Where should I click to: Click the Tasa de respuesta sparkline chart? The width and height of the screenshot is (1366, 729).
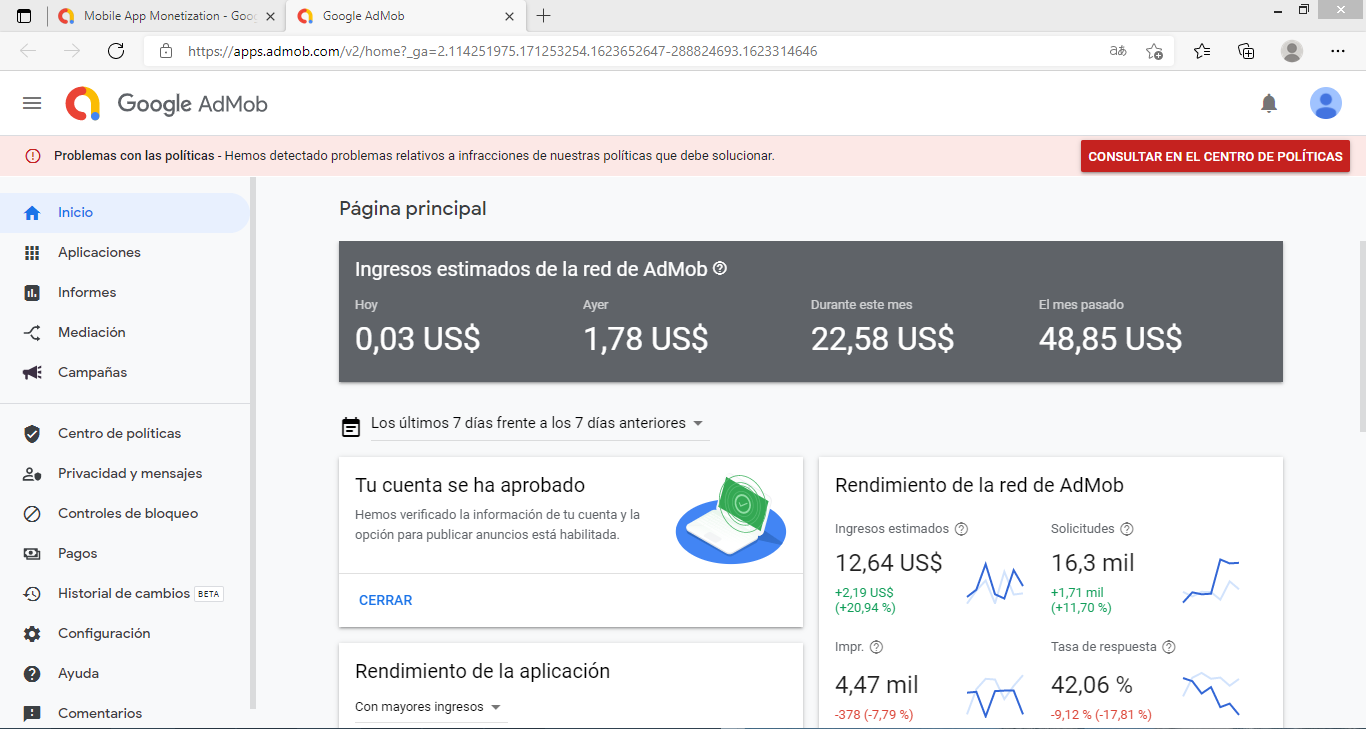tap(1211, 695)
